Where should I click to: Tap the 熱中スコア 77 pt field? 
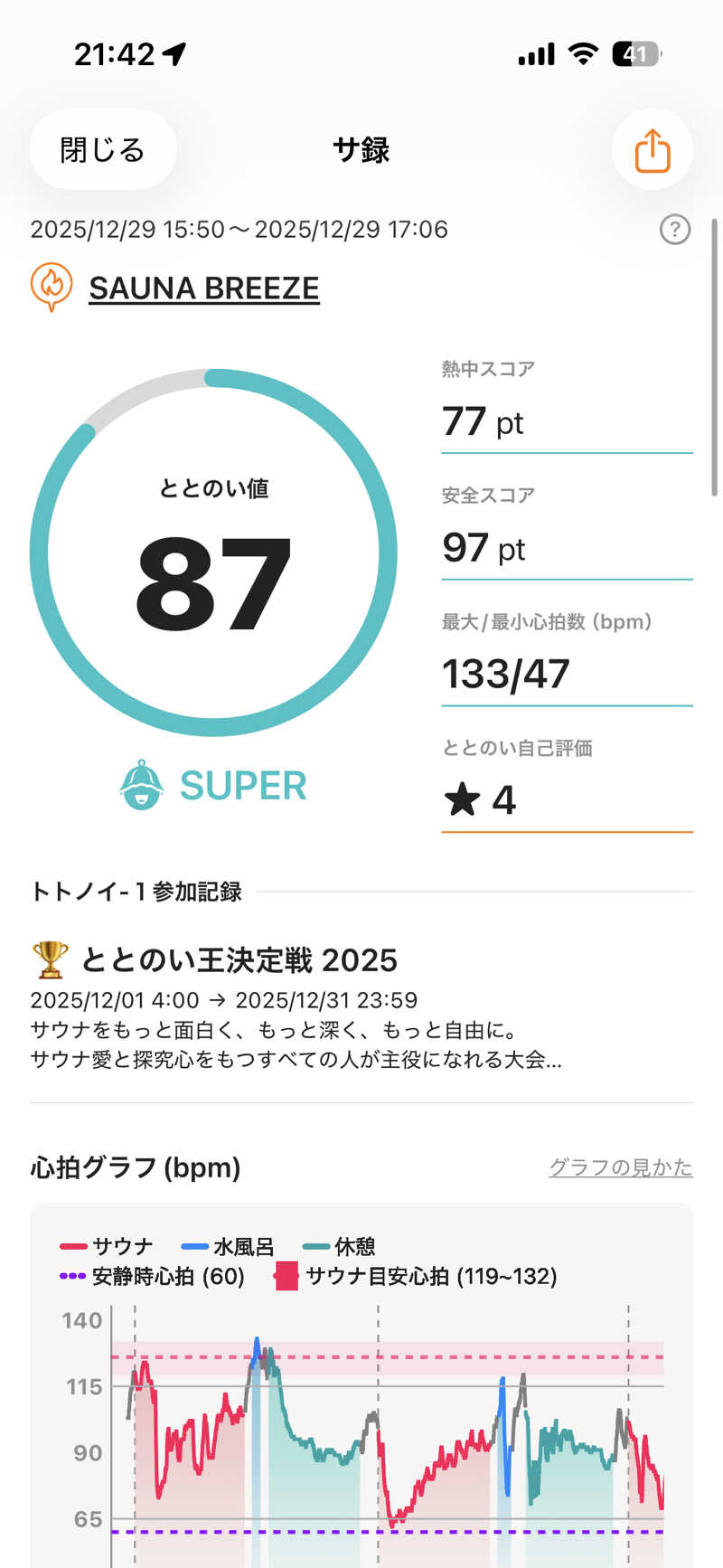[567, 420]
